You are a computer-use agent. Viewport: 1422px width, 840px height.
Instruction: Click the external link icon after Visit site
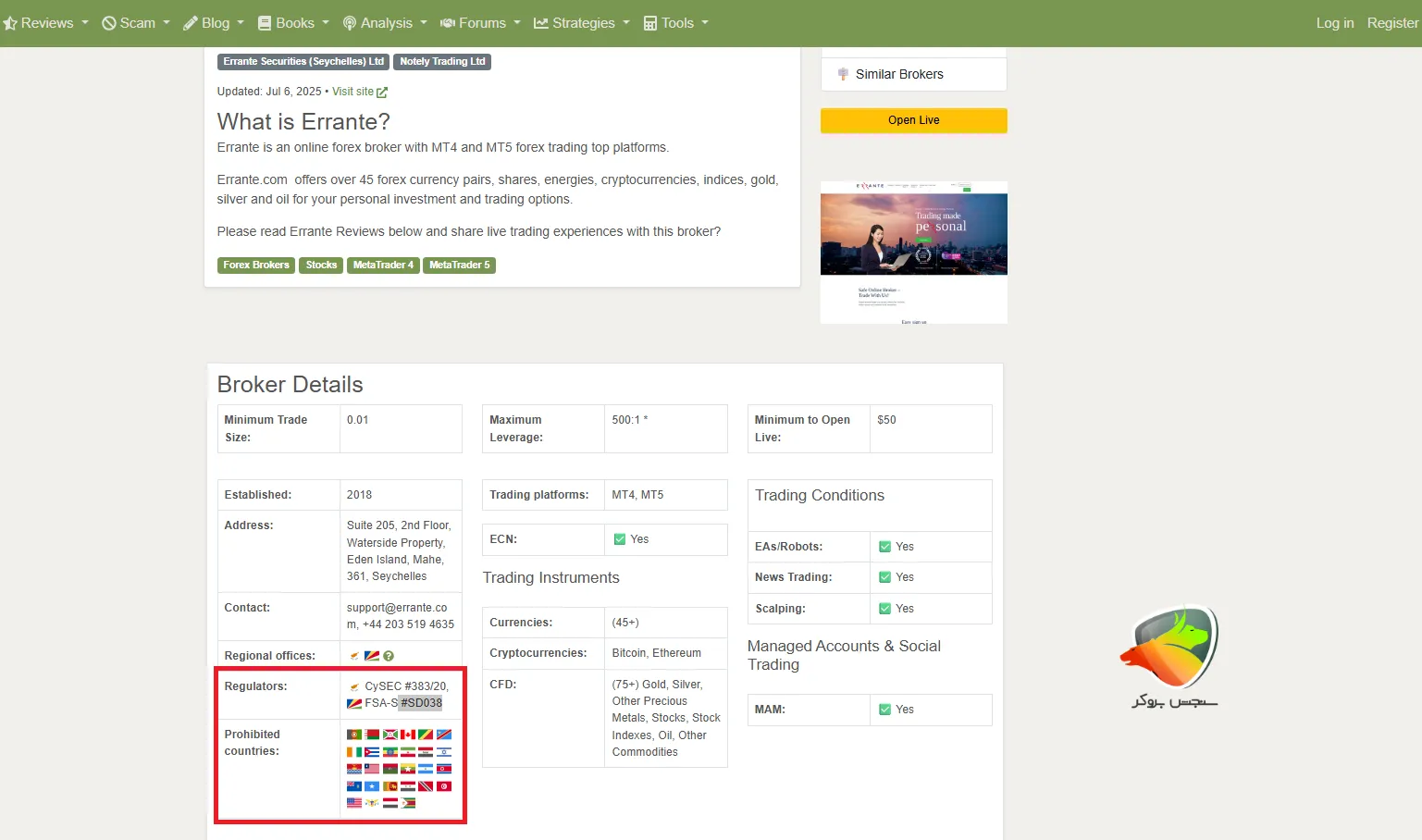tap(382, 93)
